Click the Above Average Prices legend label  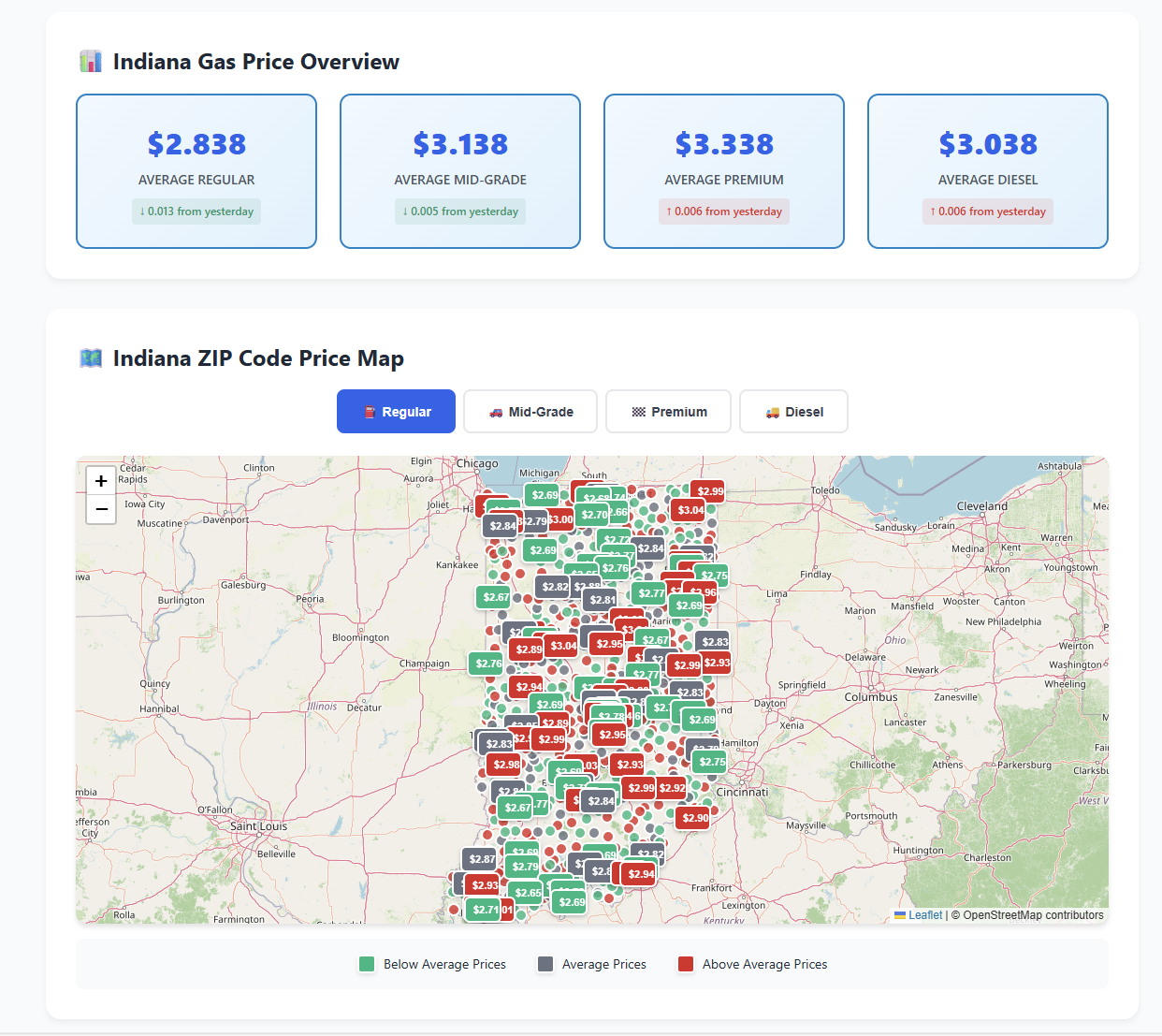[765, 964]
